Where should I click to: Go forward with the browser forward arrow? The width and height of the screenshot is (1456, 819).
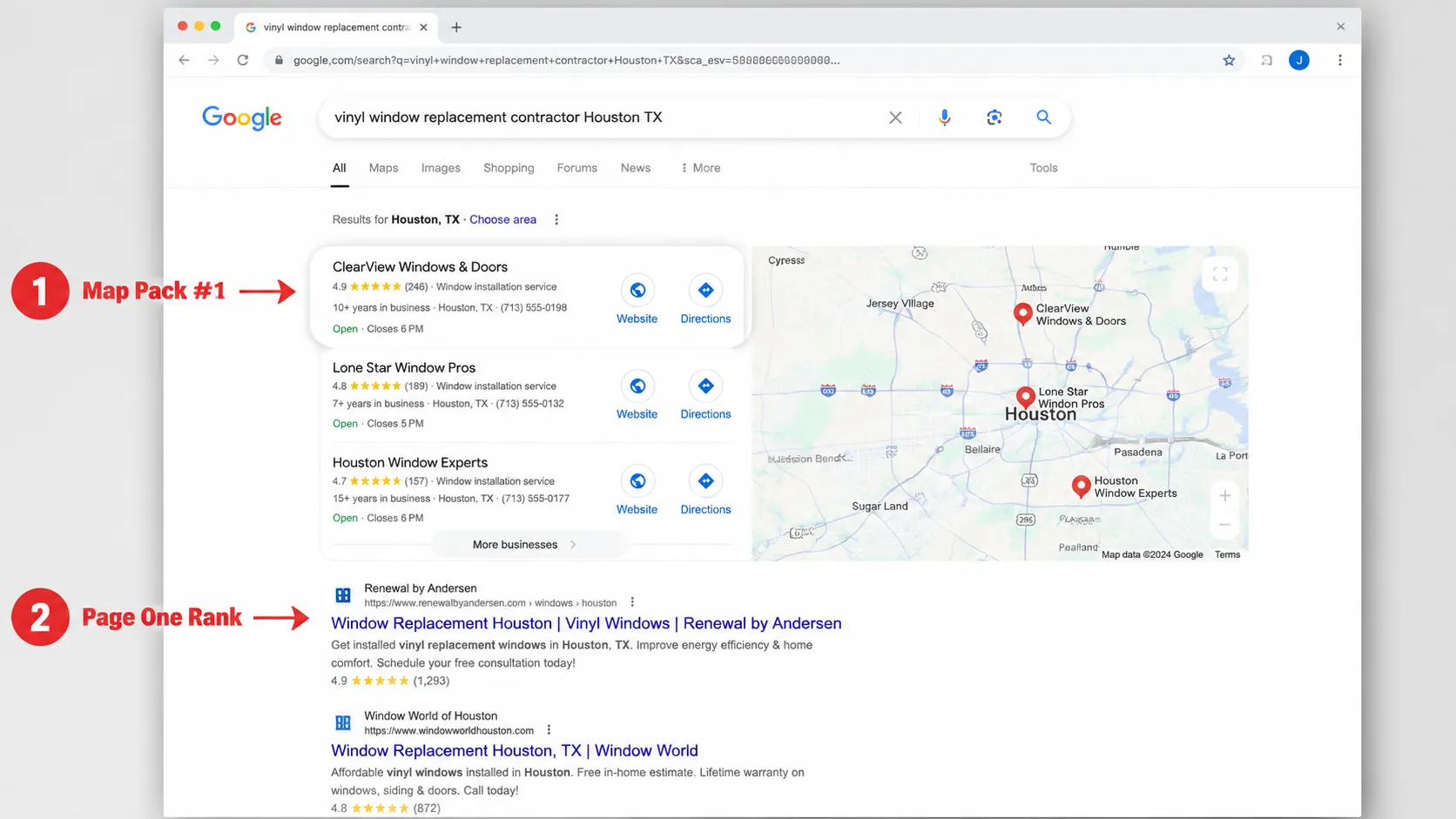click(213, 60)
